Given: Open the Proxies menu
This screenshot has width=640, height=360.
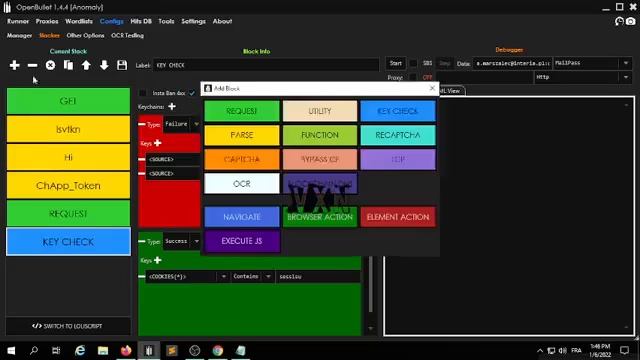Looking at the screenshot, I should point(47,21).
